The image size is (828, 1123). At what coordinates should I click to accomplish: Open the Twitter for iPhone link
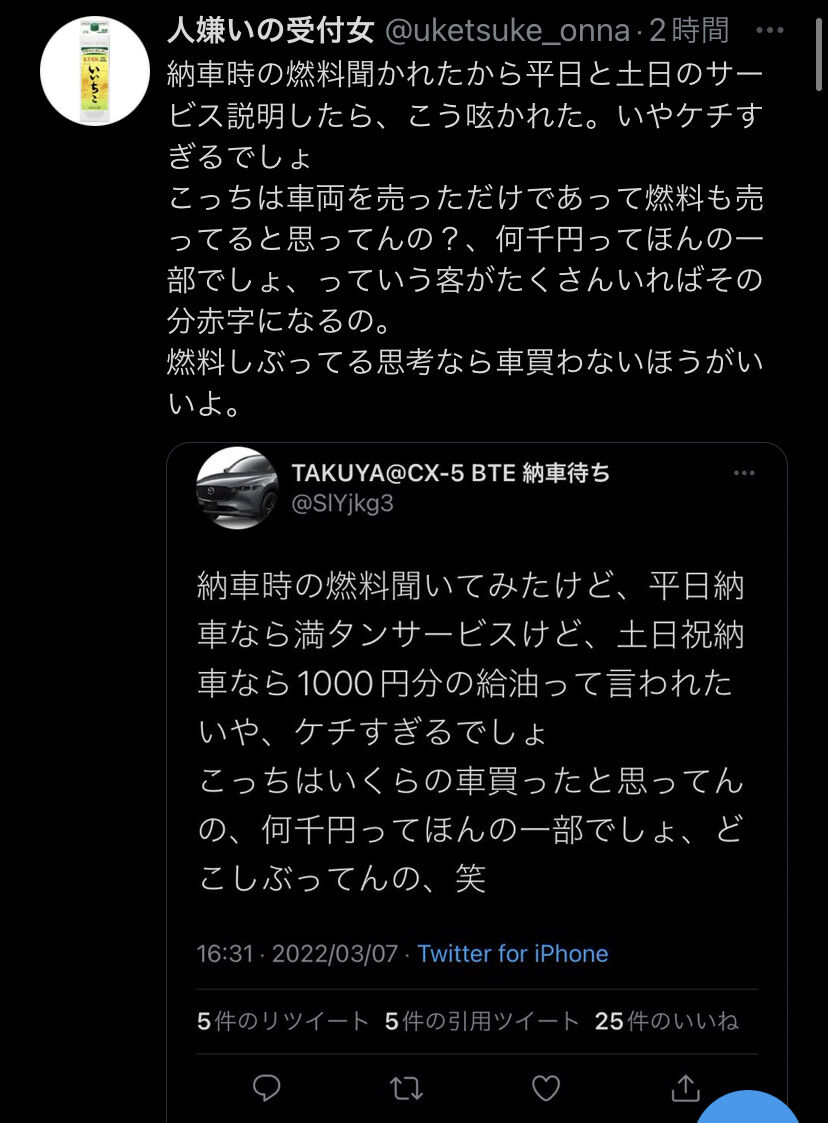(x=513, y=953)
